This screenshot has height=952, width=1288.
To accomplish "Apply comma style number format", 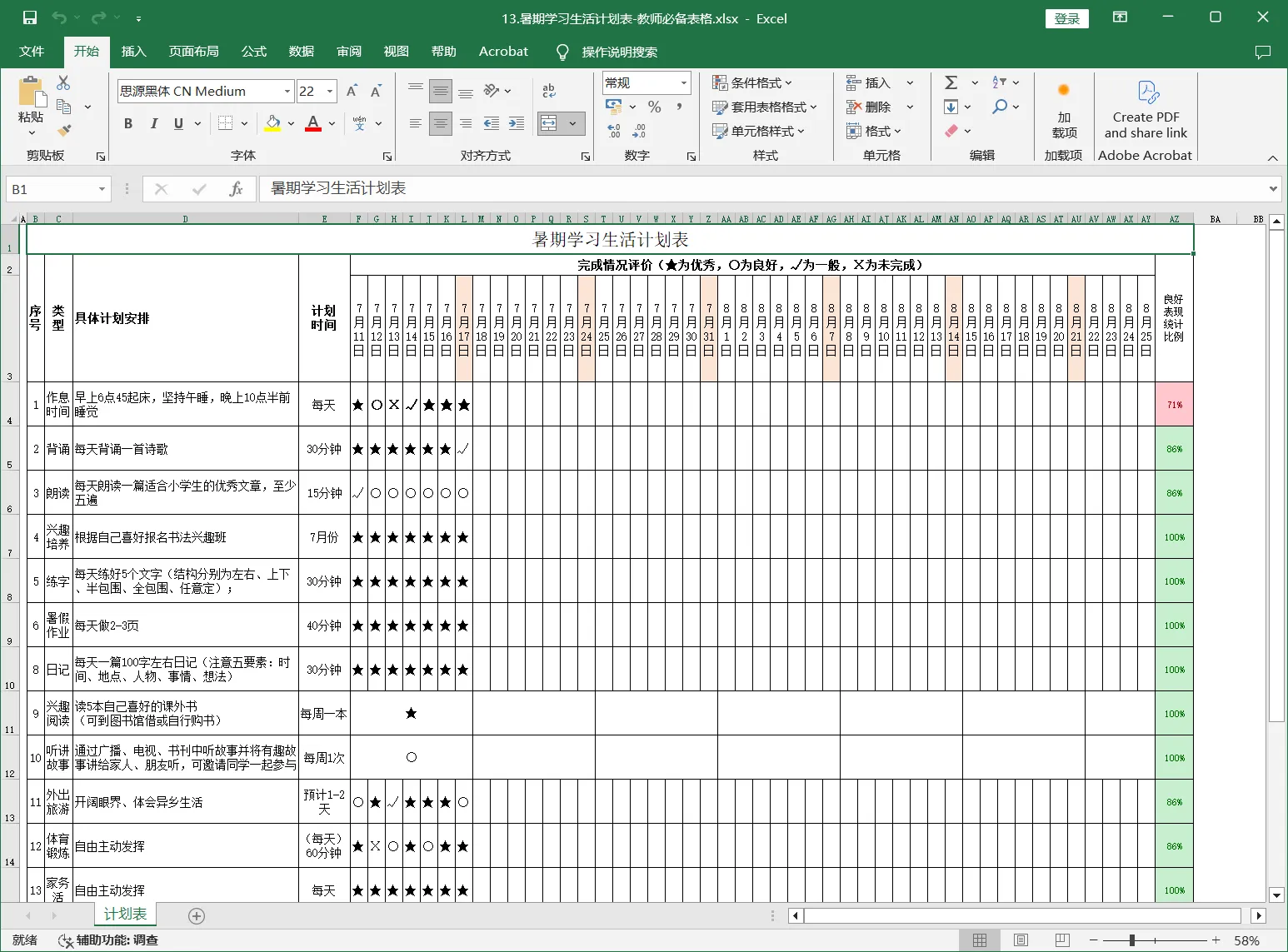I will point(680,107).
